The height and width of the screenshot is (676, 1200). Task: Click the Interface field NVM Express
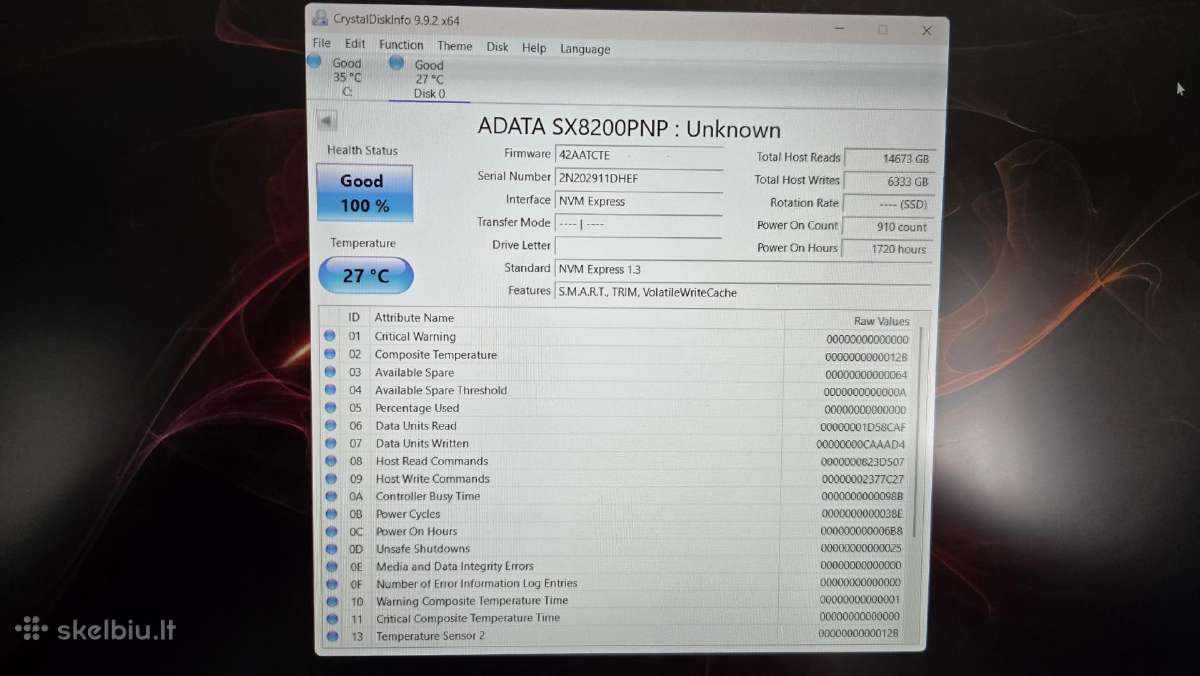[x=638, y=201]
